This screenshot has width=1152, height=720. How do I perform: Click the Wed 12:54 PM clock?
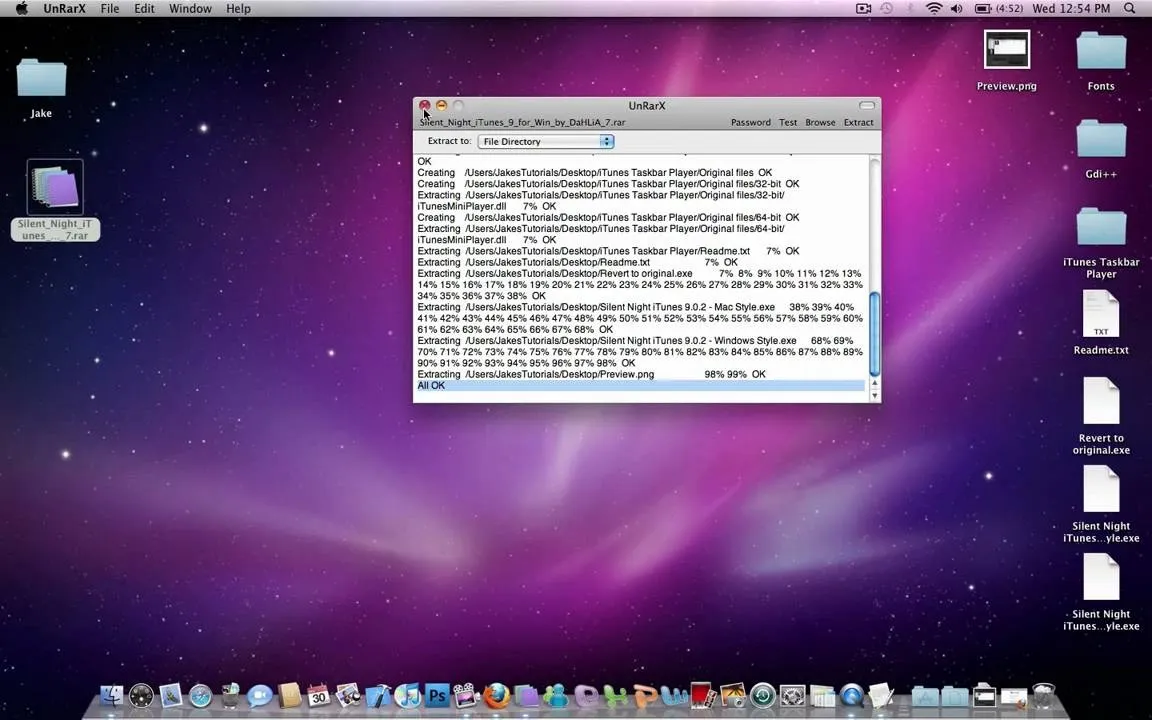tap(1070, 9)
